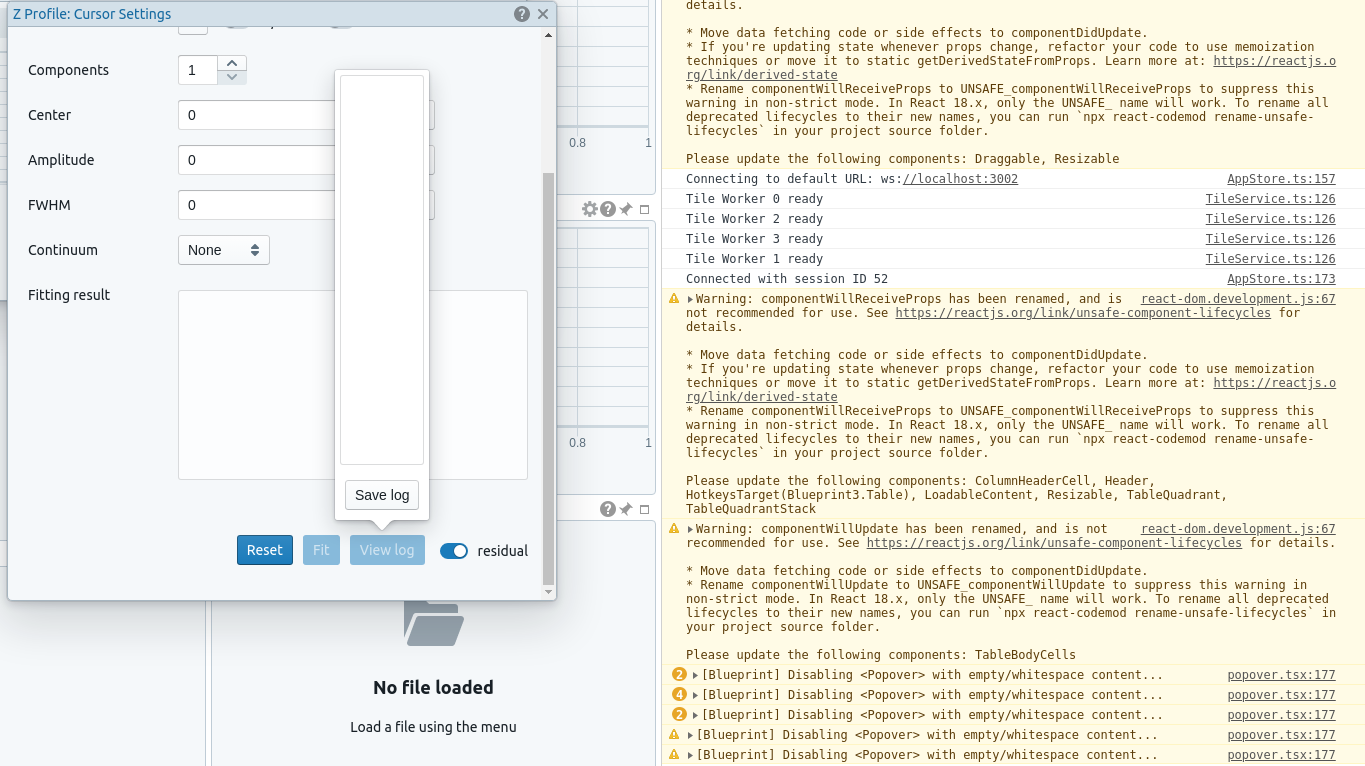Screen dimensions: 1365x766
Task: Disable the residual toggle
Action: point(454,551)
